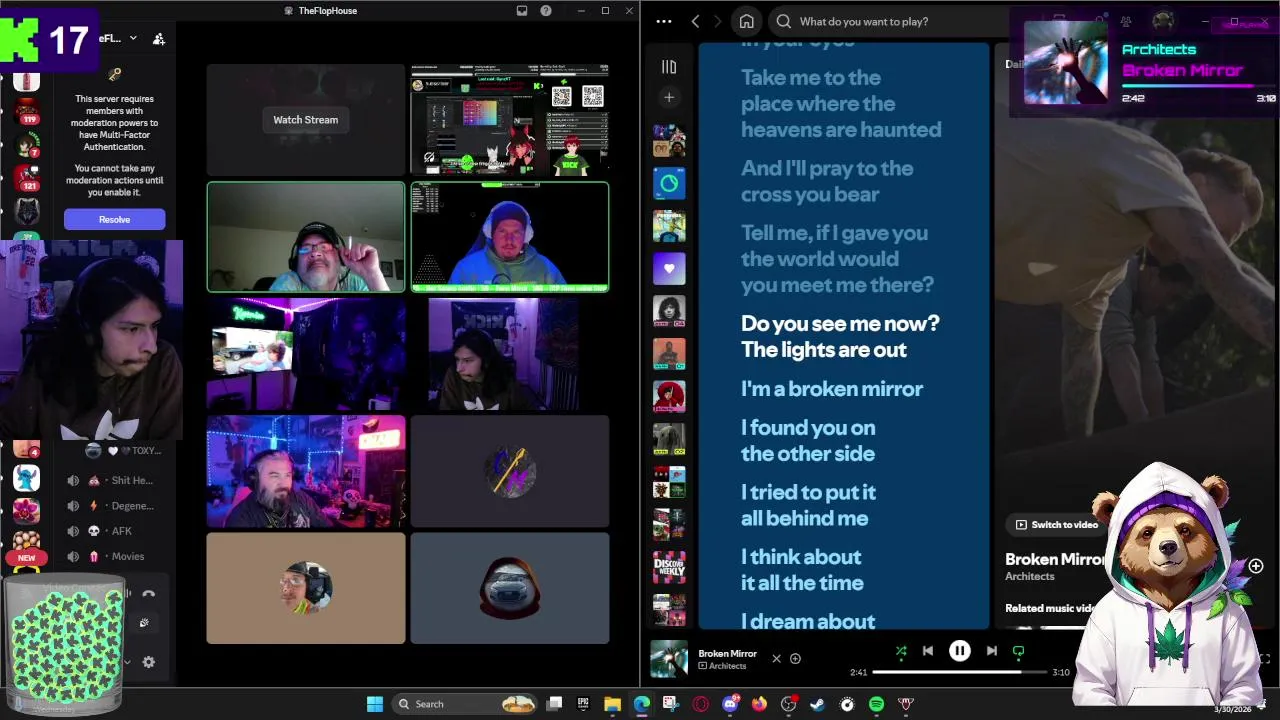The width and height of the screenshot is (1280, 720).
Task: Toggle repeat in Spotify player
Action: click(1018, 651)
